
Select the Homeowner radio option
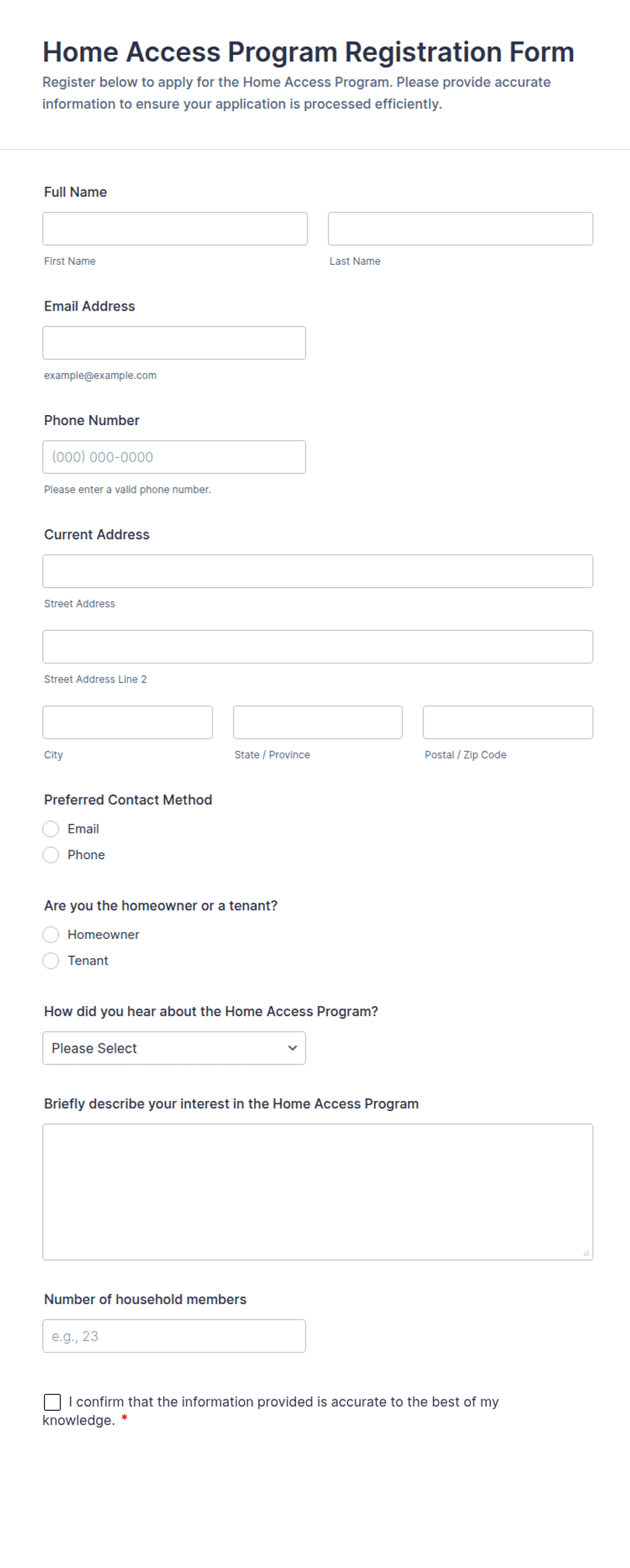click(x=51, y=935)
